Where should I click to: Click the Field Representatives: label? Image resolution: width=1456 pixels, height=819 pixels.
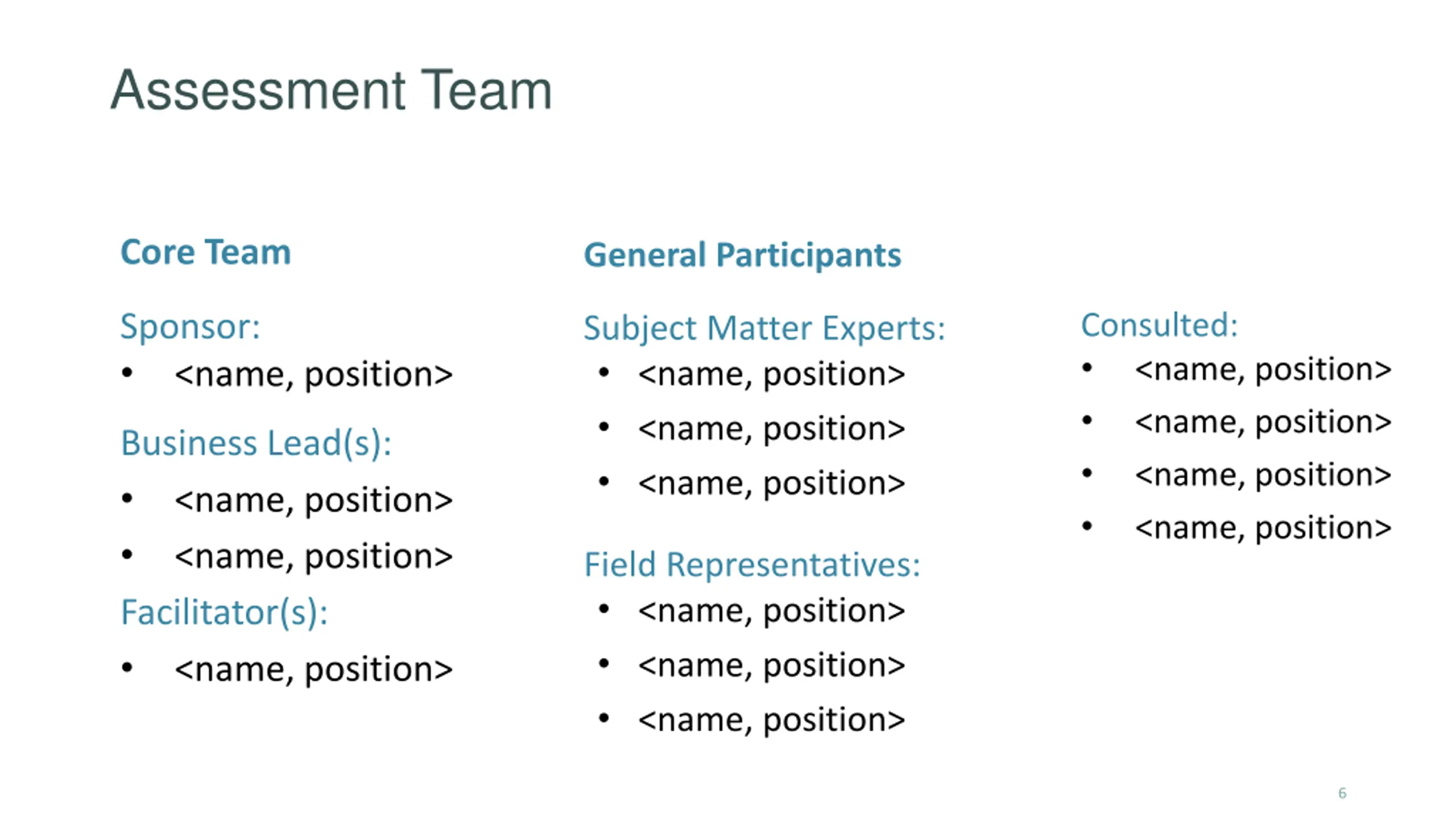click(x=752, y=565)
